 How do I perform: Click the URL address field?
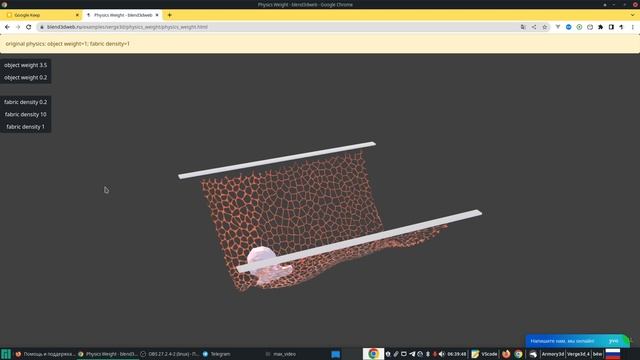(x=278, y=27)
